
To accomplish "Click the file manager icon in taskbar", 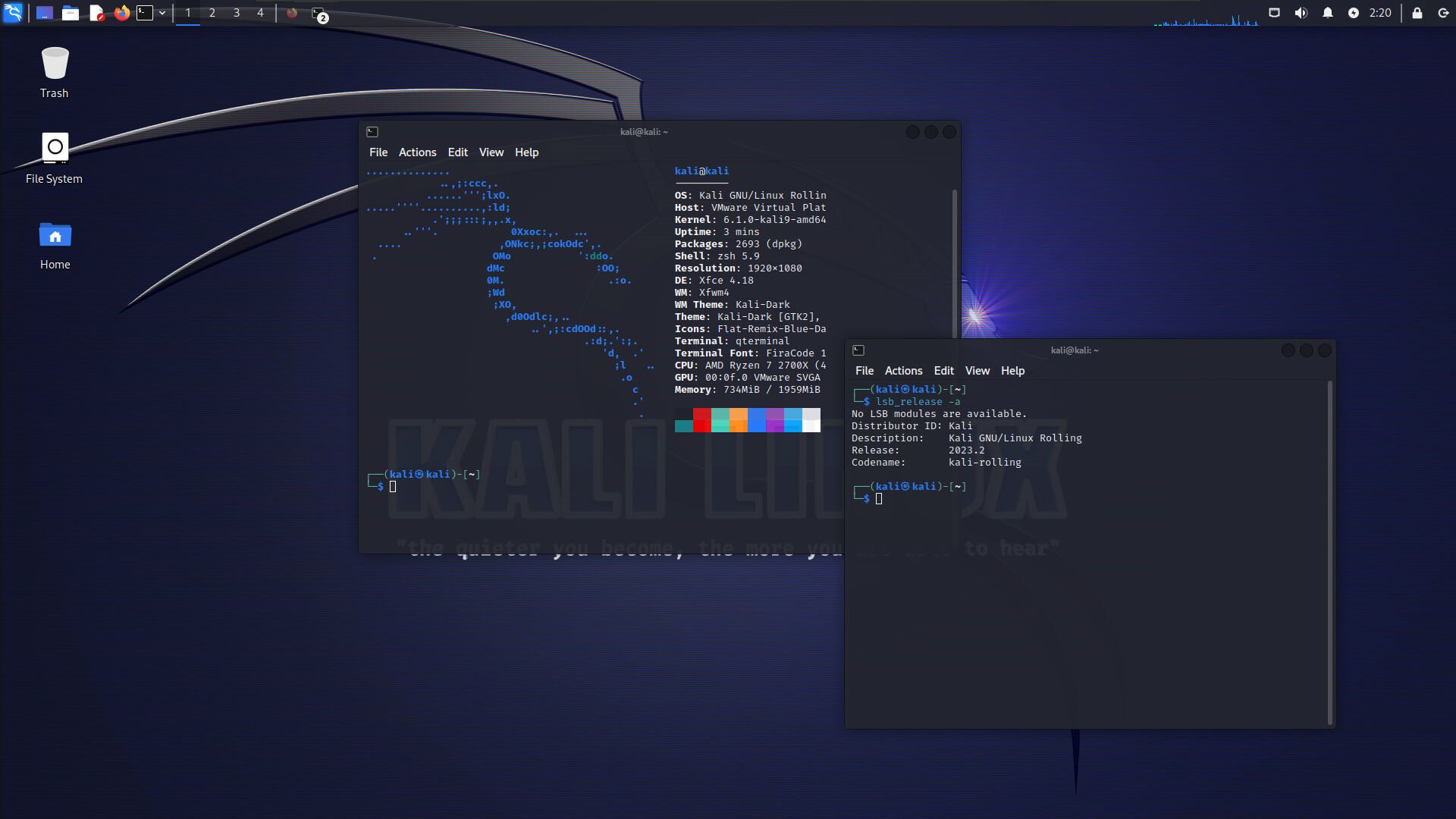I will click(x=71, y=13).
